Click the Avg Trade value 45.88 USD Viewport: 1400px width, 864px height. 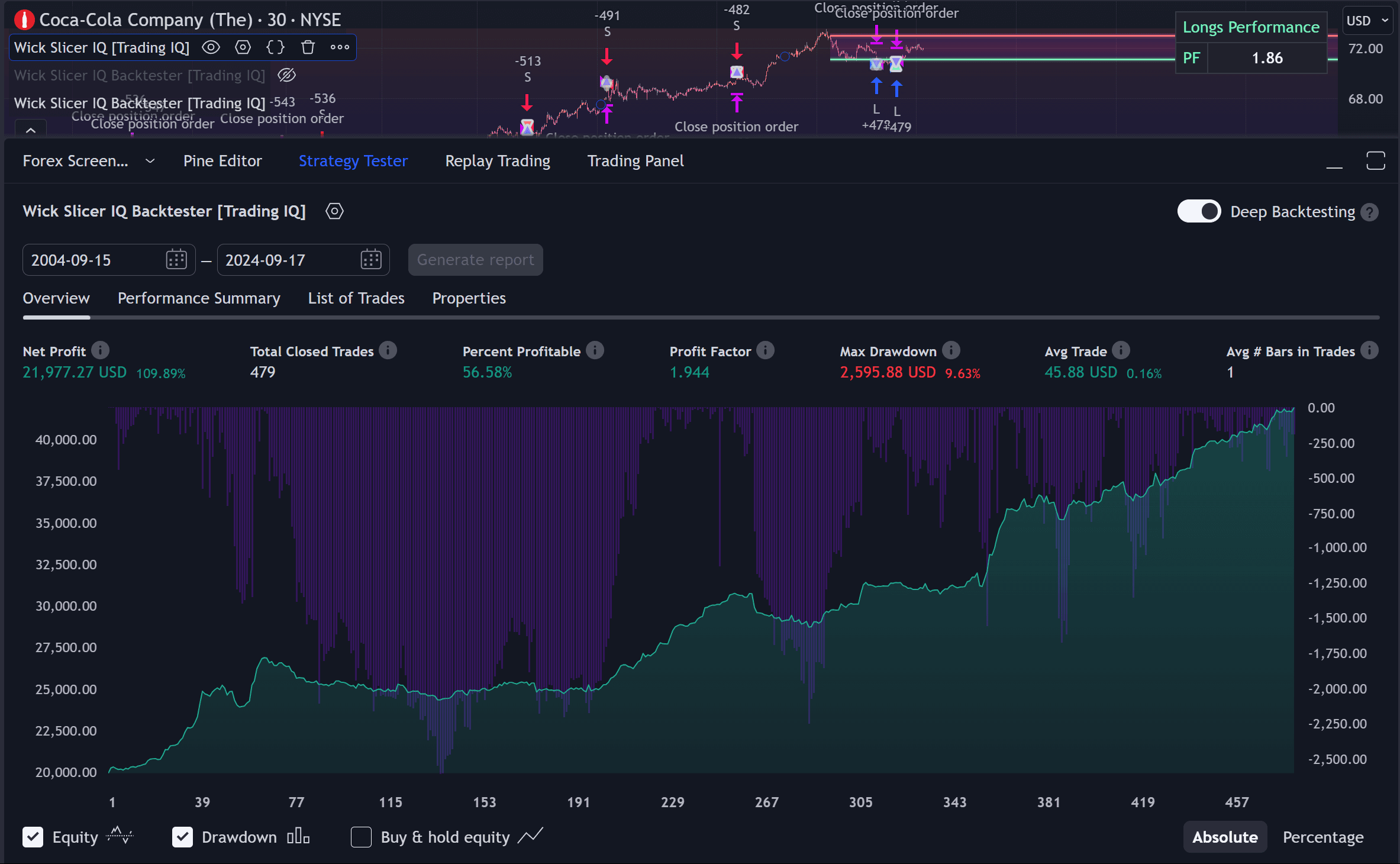tap(1081, 372)
